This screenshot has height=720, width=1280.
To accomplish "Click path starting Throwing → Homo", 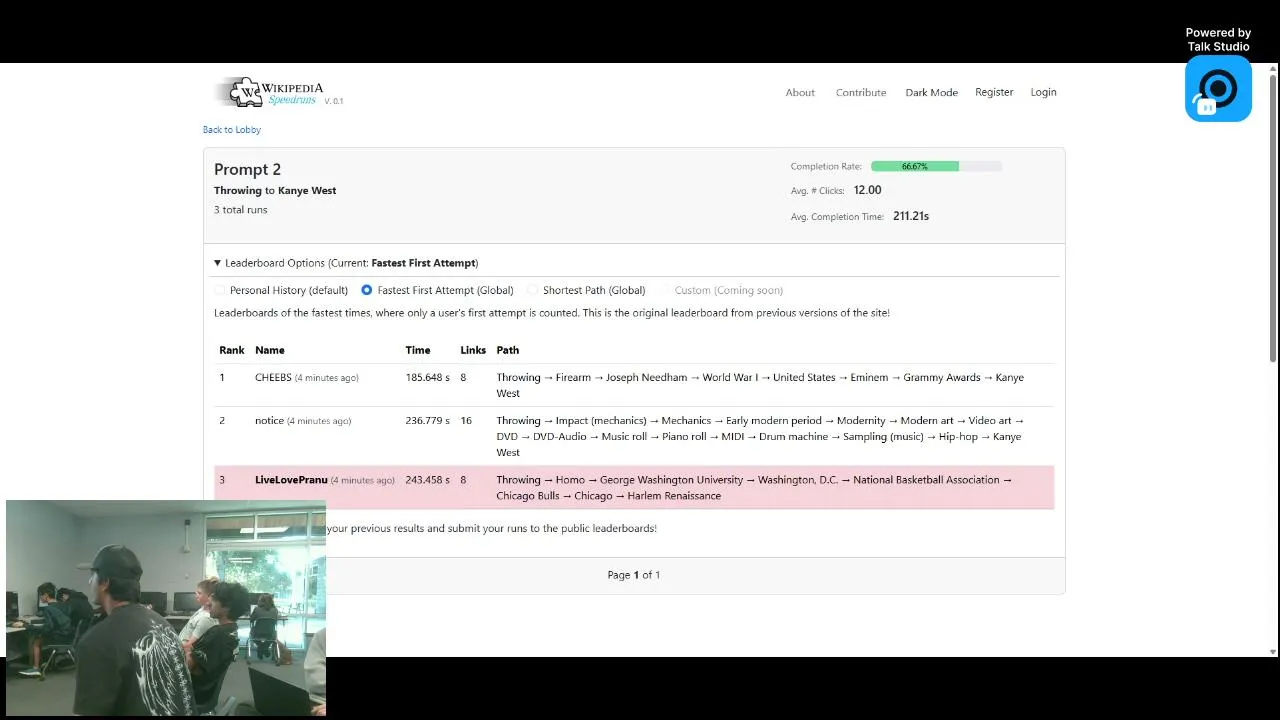I will pos(754,488).
